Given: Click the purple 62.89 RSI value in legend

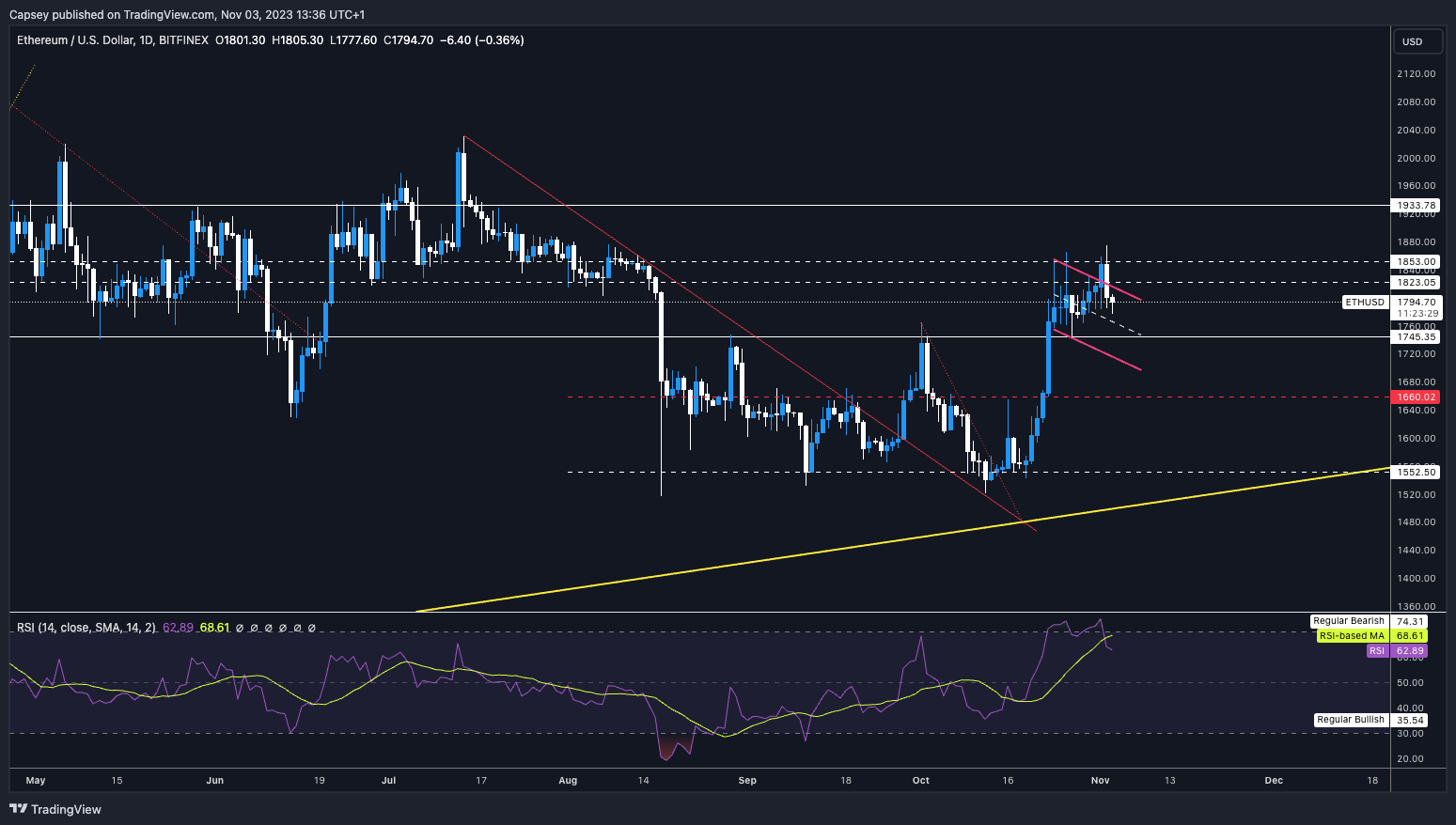Looking at the screenshot, I should [176, 628].
